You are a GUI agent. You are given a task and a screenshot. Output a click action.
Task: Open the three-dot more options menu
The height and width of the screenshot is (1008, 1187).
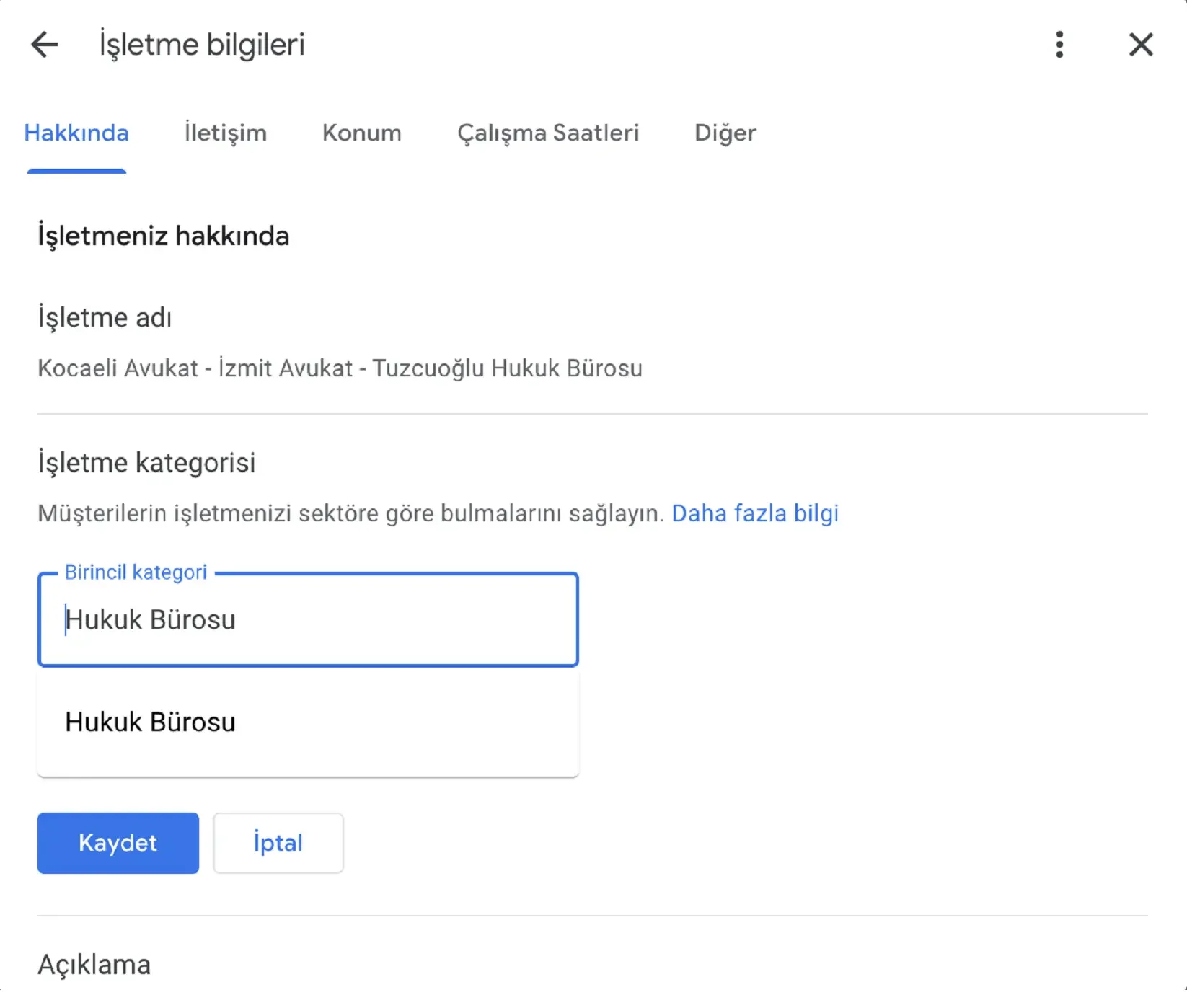[1059, 45]
